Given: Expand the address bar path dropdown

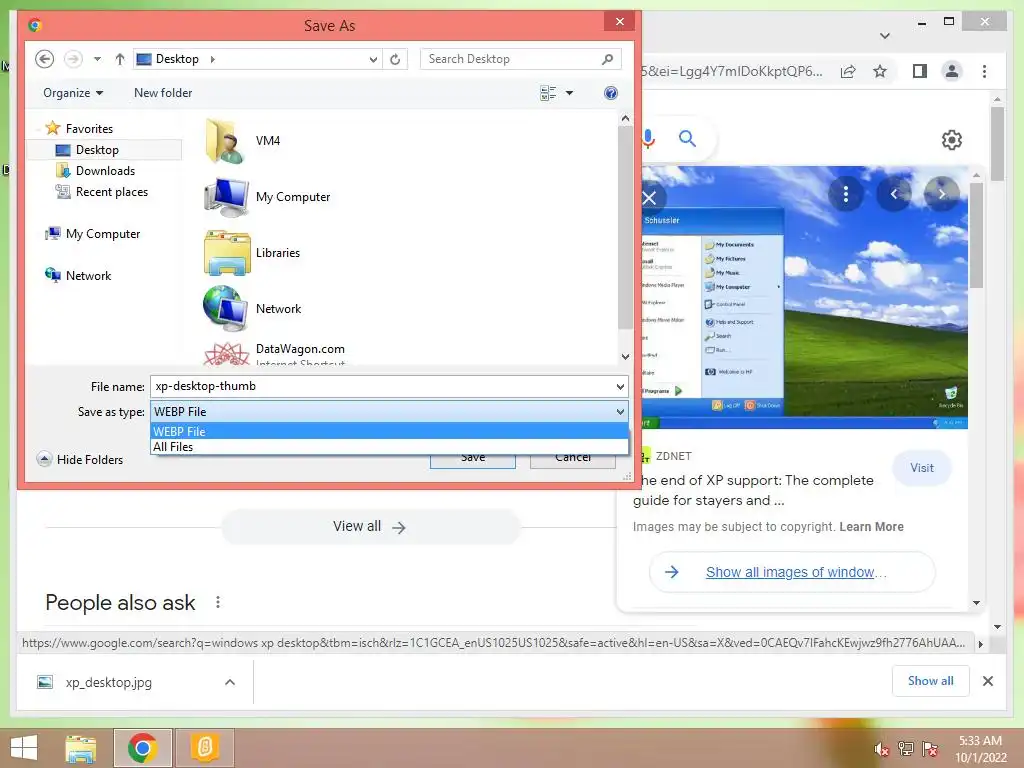Looking at the screenshot, I should tap(373, 59).
